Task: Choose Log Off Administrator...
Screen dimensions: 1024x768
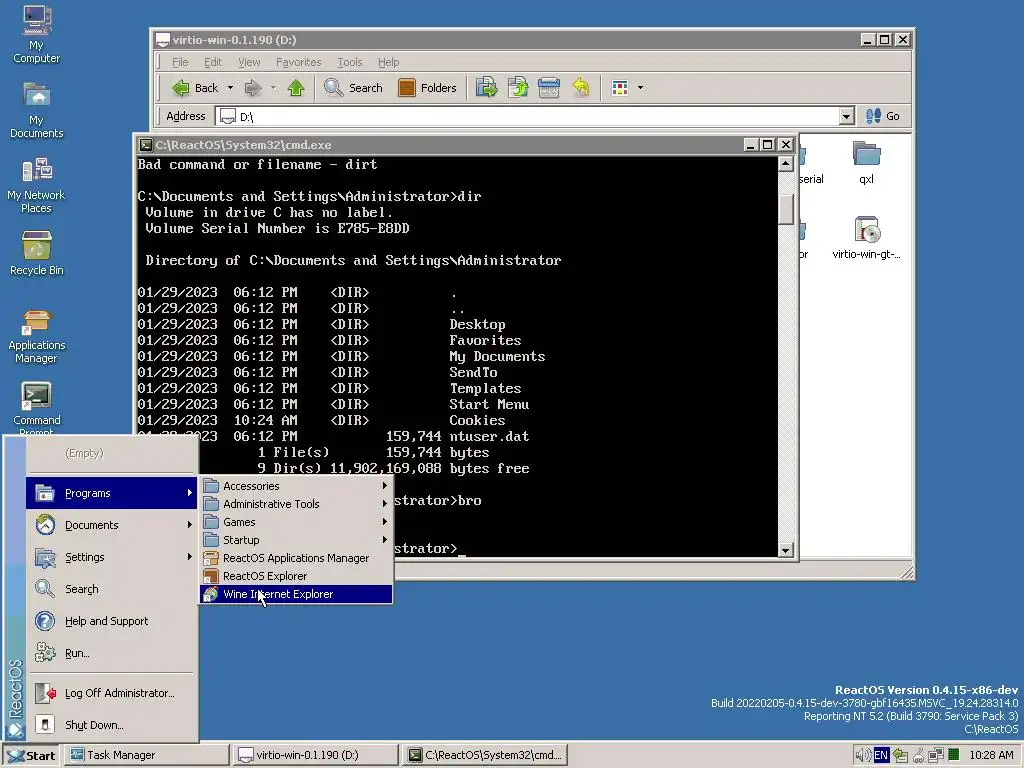Action: click(x=111, y=693)
